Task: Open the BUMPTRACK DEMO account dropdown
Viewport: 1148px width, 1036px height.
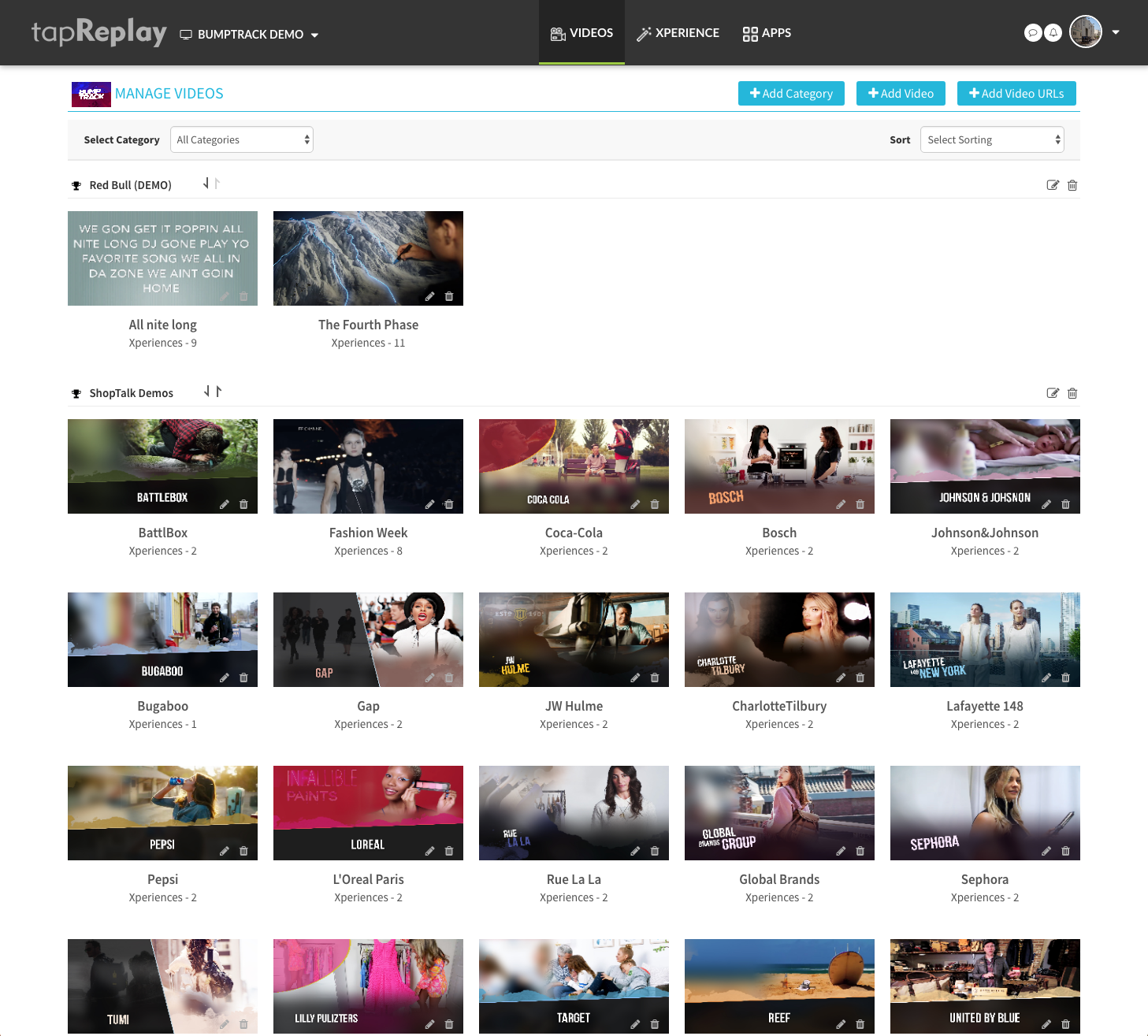Action: coord(249,35)
